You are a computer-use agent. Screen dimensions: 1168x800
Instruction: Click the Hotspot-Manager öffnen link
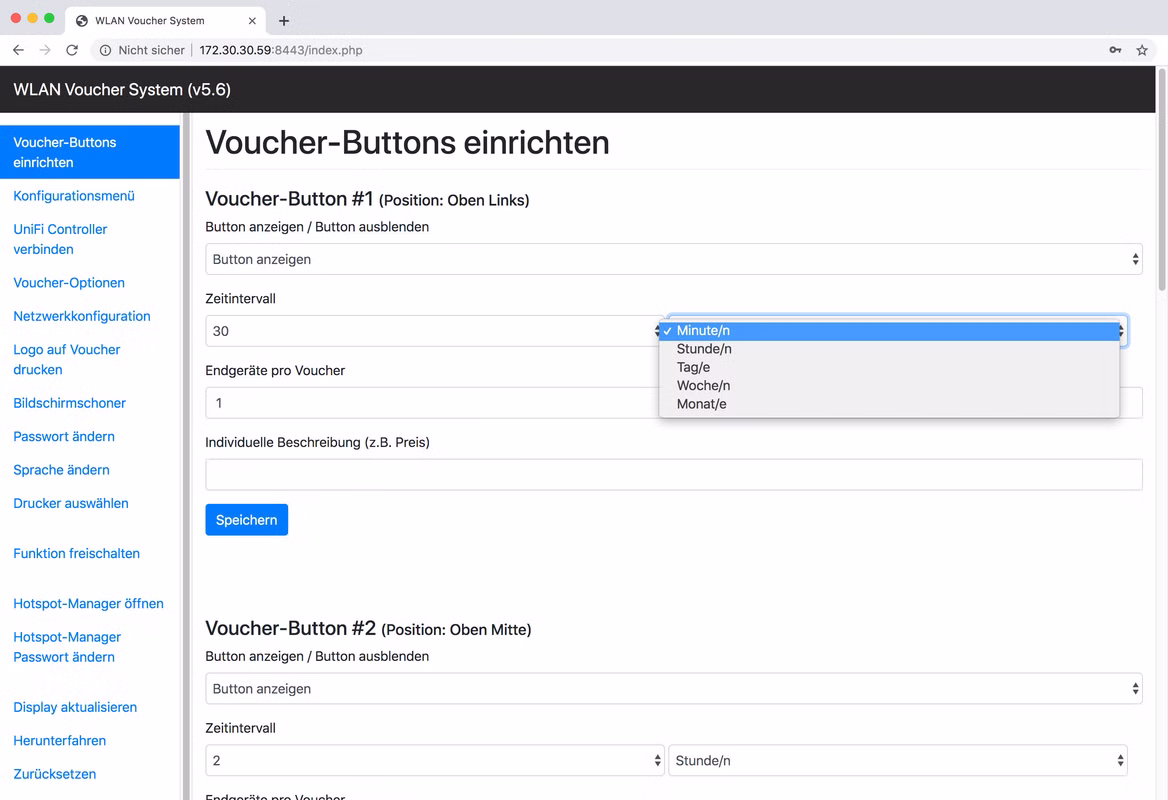pos(88,604)
